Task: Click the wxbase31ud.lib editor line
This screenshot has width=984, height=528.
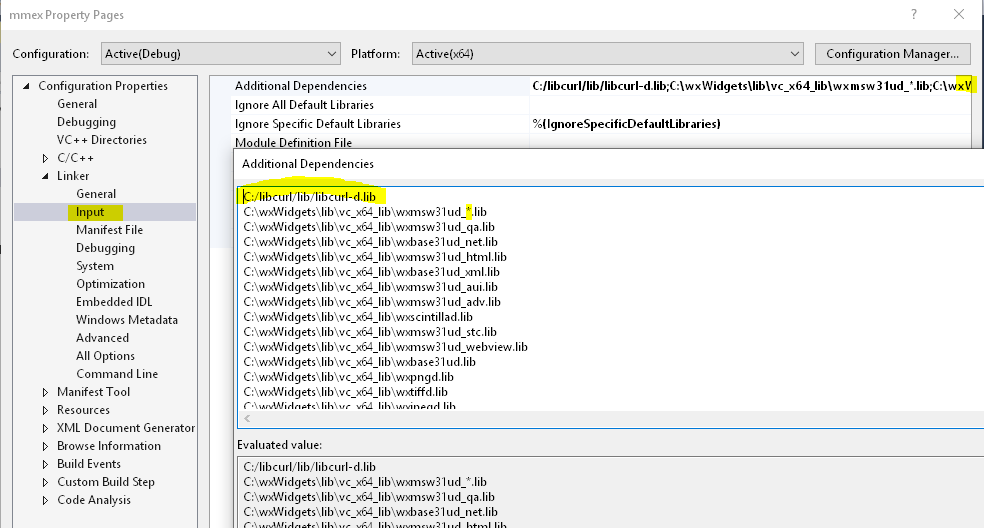Action: [x=360, y=362]
